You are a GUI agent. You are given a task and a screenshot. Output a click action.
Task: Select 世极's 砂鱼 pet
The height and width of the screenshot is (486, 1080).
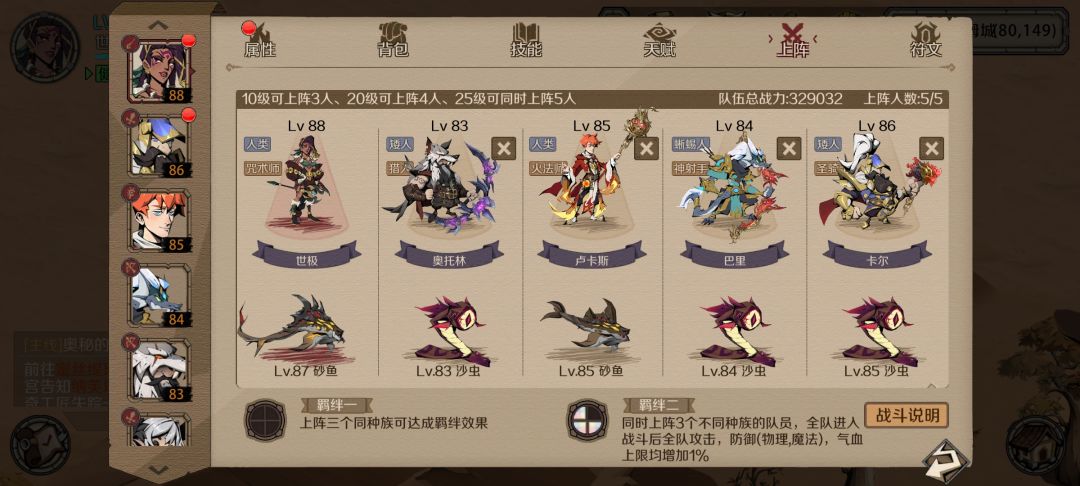click(293, 329)
